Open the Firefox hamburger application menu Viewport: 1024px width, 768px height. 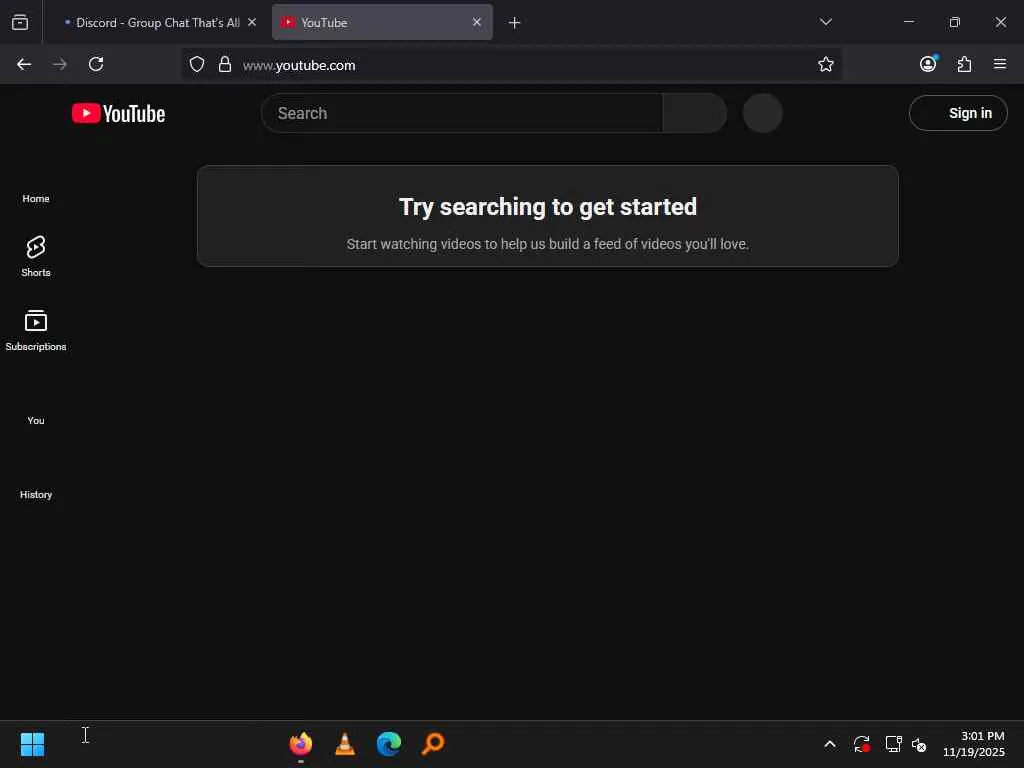1000,64
